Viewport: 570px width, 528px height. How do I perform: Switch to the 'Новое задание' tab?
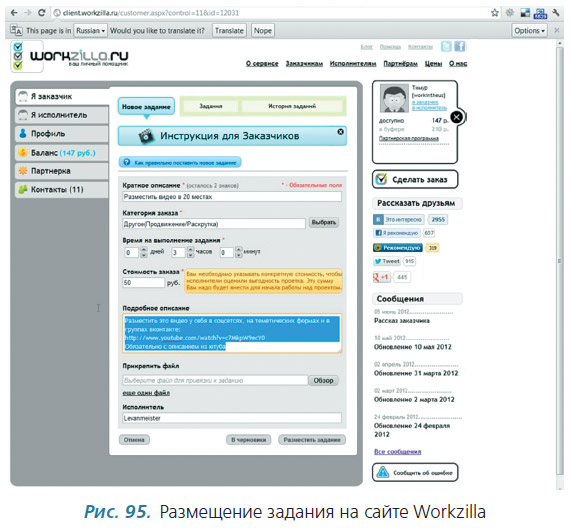click(146, 107)
